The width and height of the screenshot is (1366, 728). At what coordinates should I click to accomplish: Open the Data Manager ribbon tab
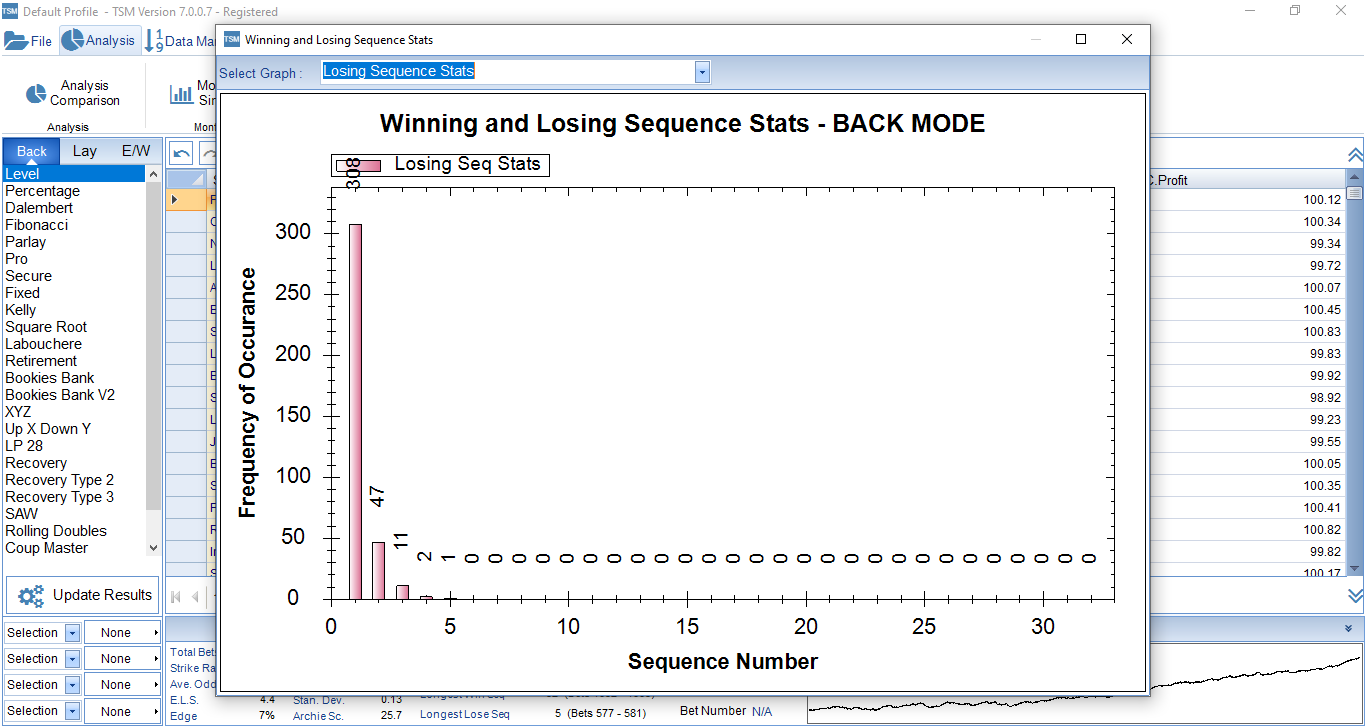tap(181, 41)
